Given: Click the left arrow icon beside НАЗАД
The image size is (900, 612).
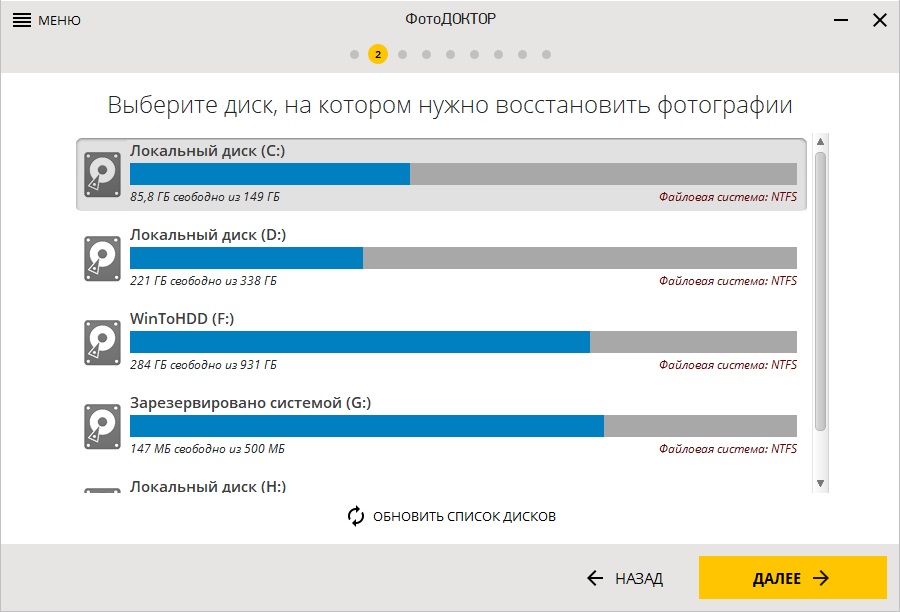Looking at the screenshot, I should click(x=595, y=578).
